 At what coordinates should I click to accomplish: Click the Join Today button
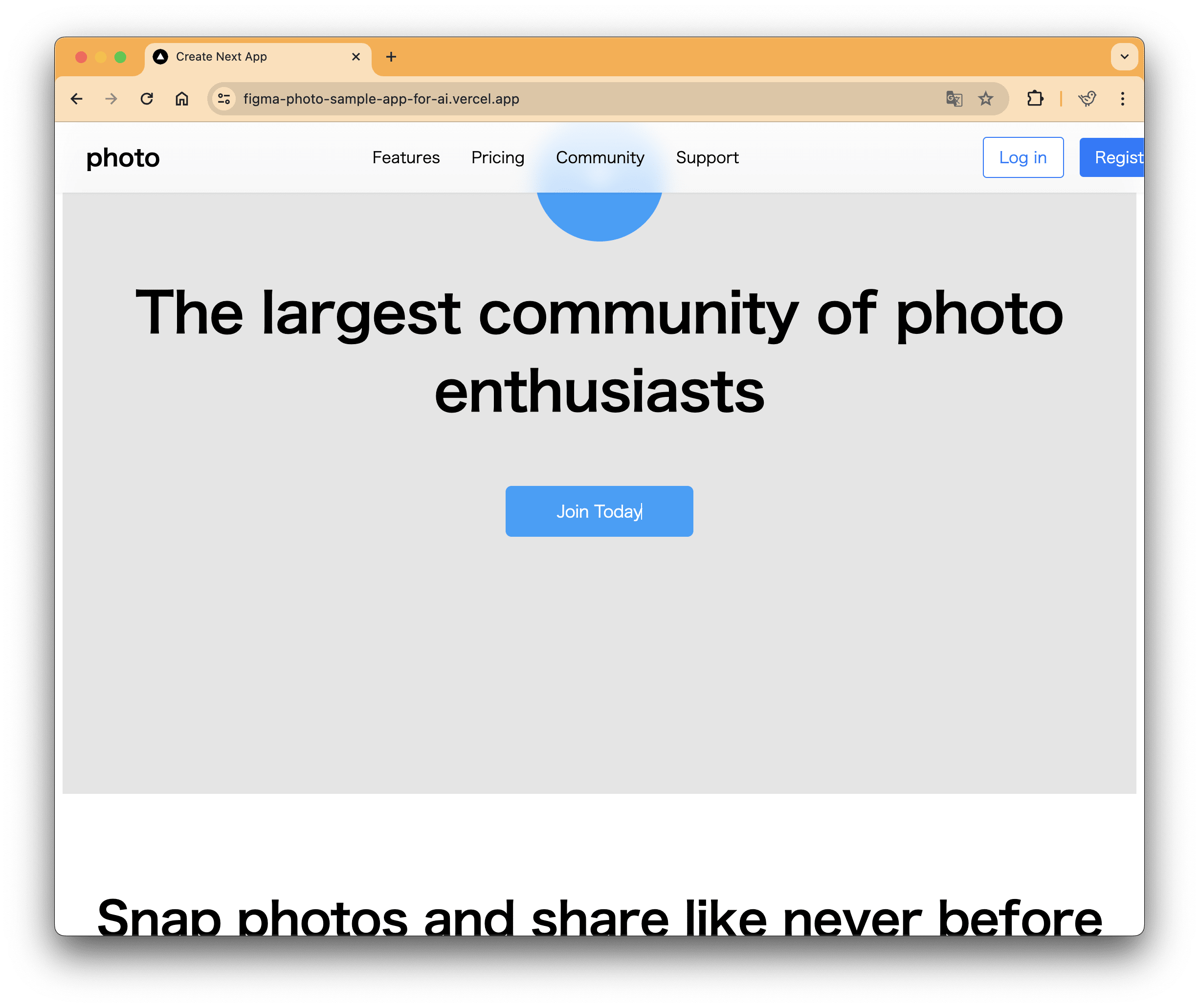pyautogui.click(x=599, y=511)
